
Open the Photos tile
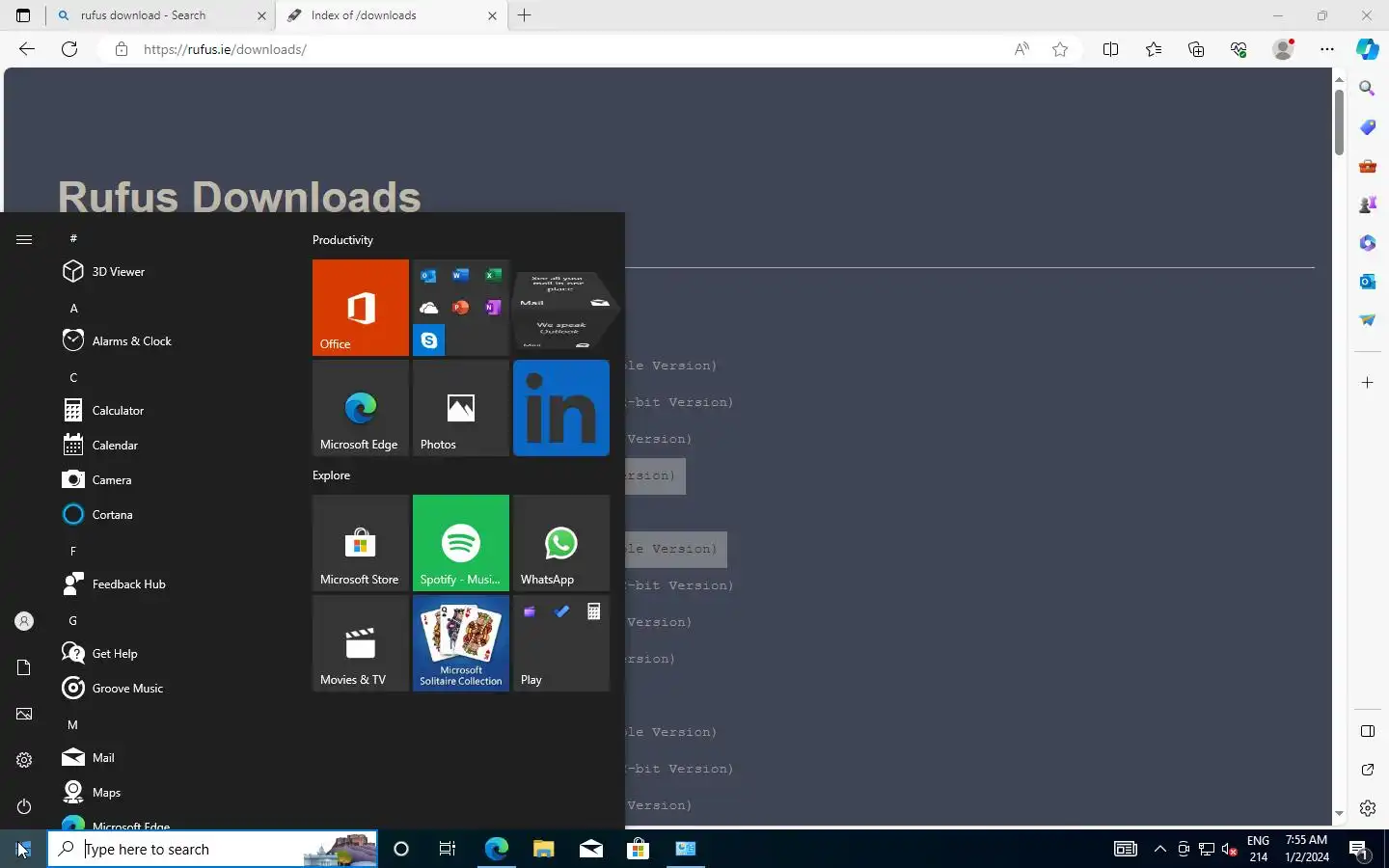point(460,408)
